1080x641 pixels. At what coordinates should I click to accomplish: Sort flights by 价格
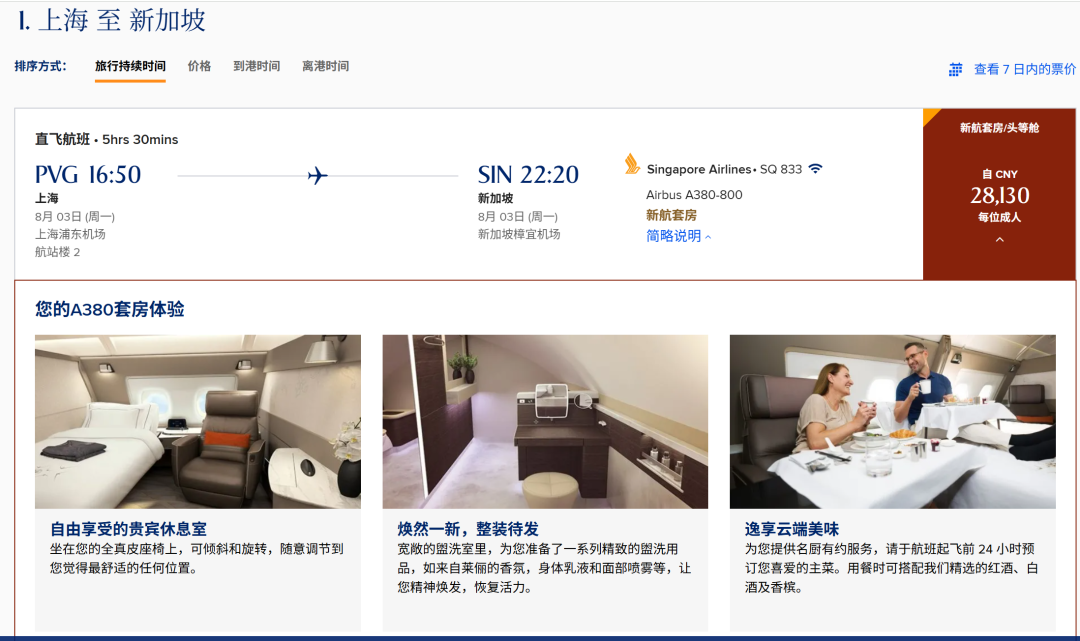pyautogui.click(x=199, y=66)
